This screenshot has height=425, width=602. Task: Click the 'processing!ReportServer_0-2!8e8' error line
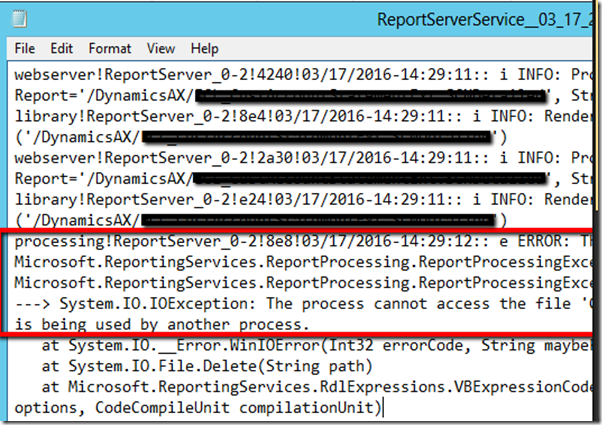(303, 241)
